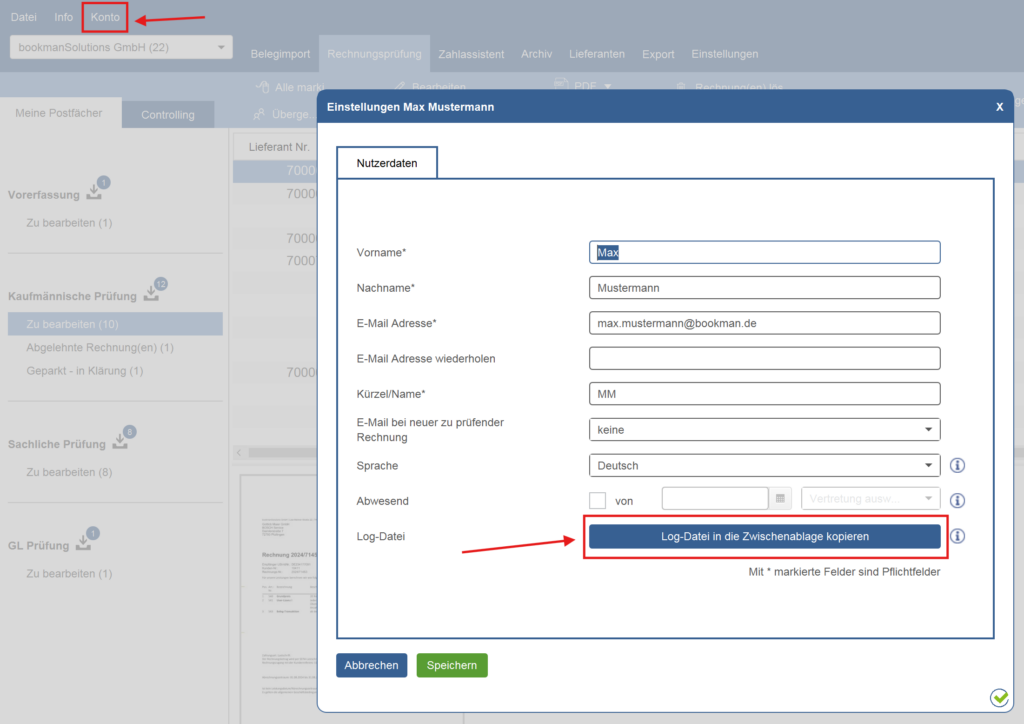Show info for Sprache setting

(x=957, y=465)
